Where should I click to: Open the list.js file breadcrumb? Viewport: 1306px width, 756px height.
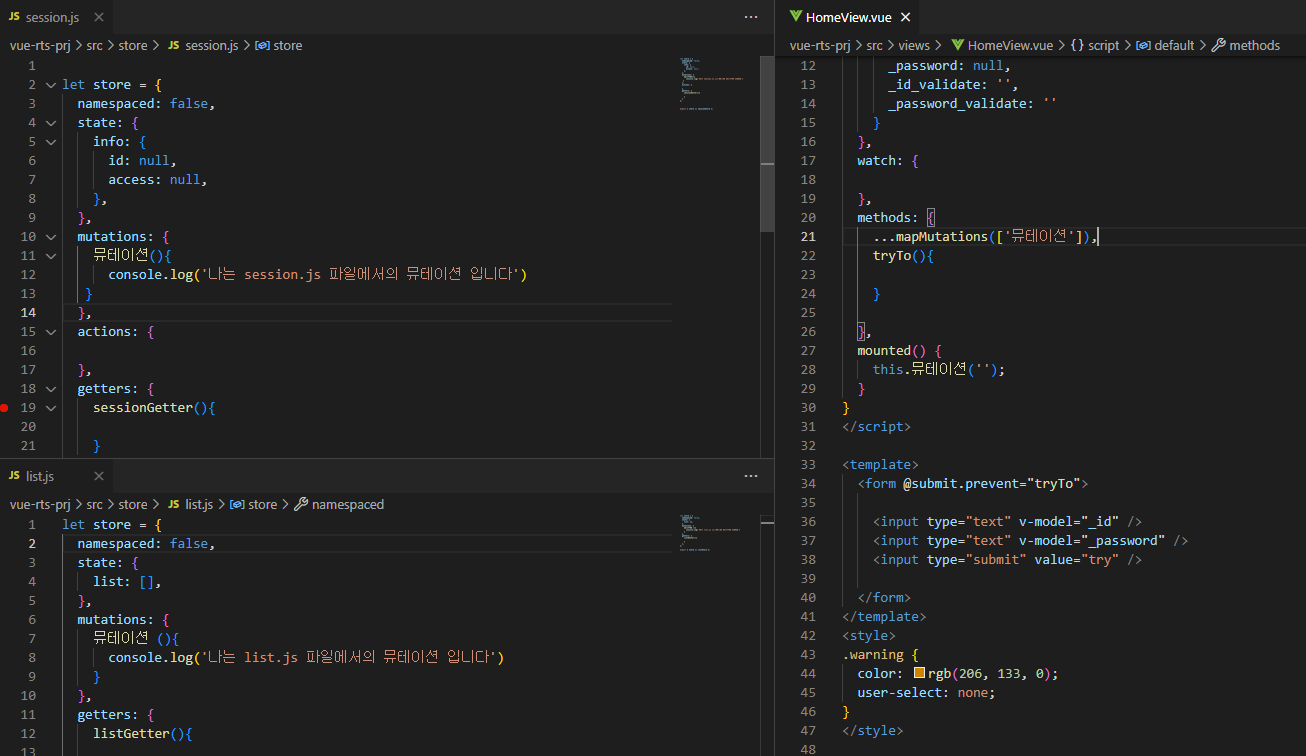coord(190,505)
